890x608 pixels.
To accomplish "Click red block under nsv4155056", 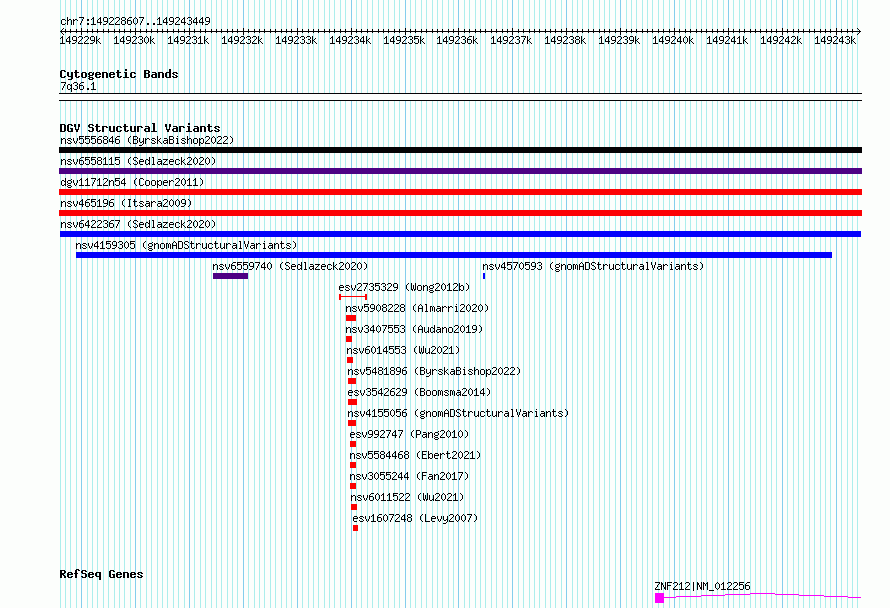I will (352, 423).
